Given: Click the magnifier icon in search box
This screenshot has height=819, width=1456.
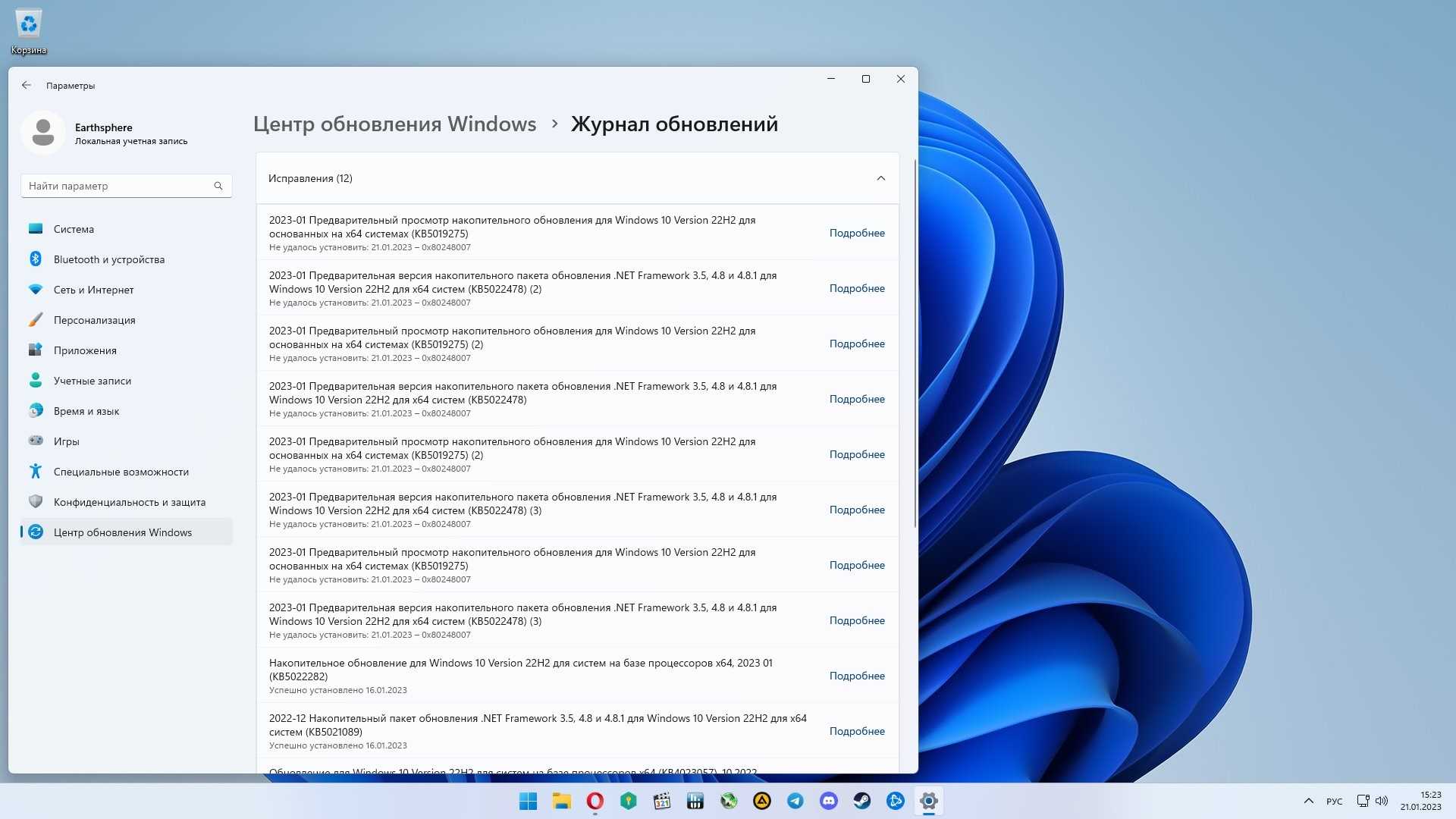Looking at the screenshot, I should tap(218, 186).
